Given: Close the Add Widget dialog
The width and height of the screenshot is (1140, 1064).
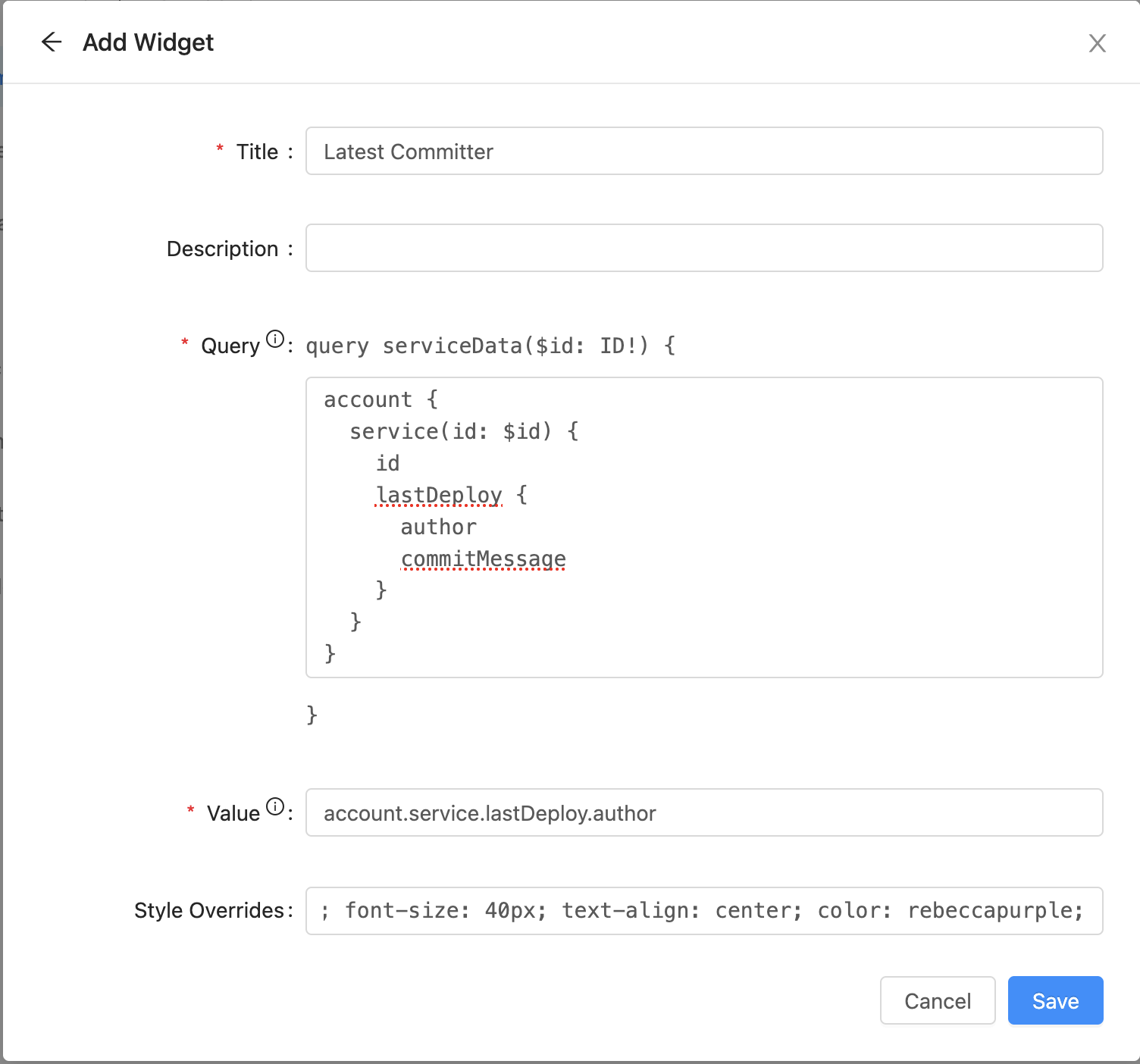Looking at the screenshot, I should click(x=1097, y=43).
